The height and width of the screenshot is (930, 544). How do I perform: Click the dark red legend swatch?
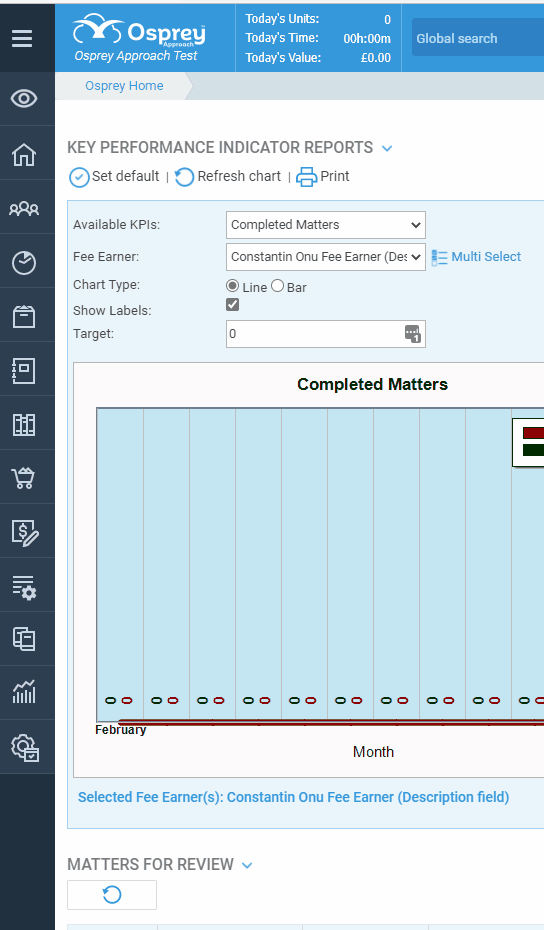(x=533, y=434)
